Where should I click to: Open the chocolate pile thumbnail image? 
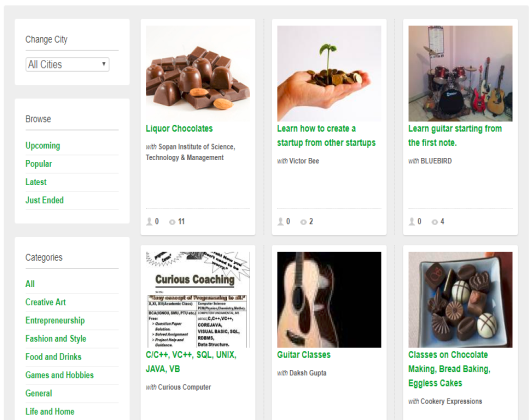[198, 73]
